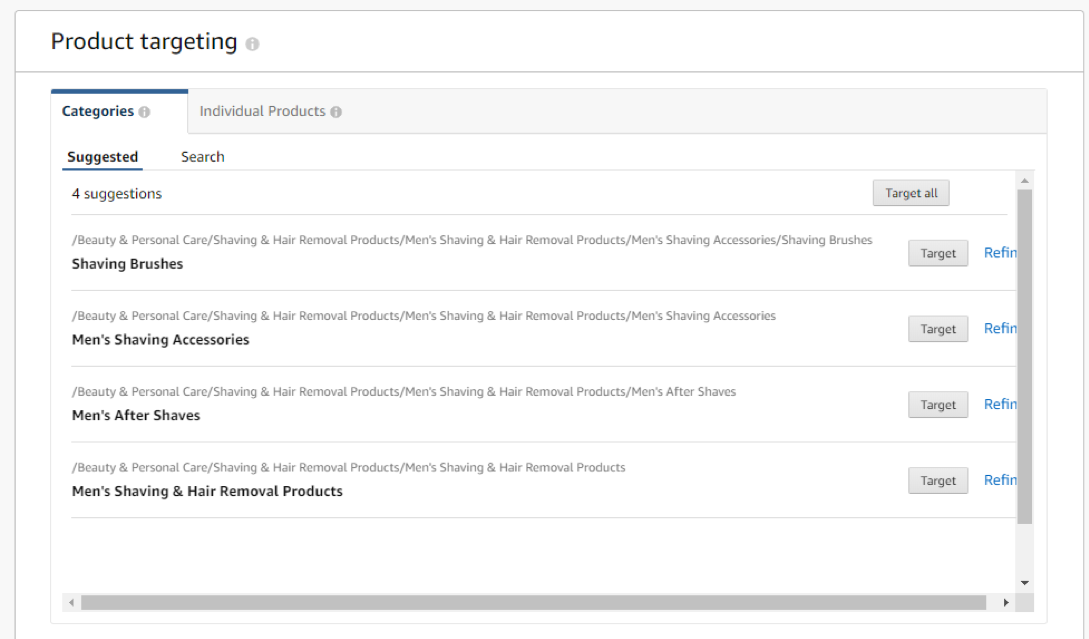Click the Men's Shaving Accessories name
The height and width of the screenshot is (639, 1089).
click(160, 340)
